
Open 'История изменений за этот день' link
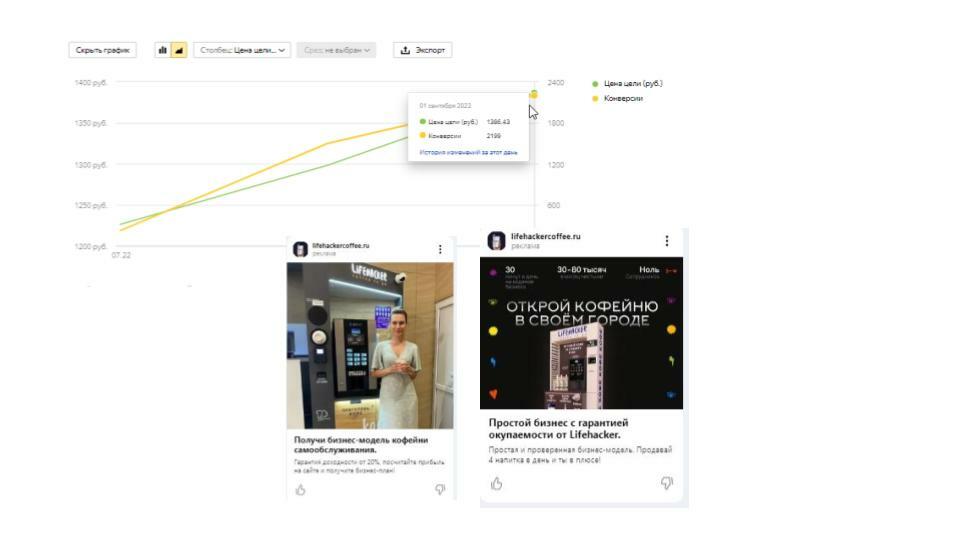tap(468, 152)
